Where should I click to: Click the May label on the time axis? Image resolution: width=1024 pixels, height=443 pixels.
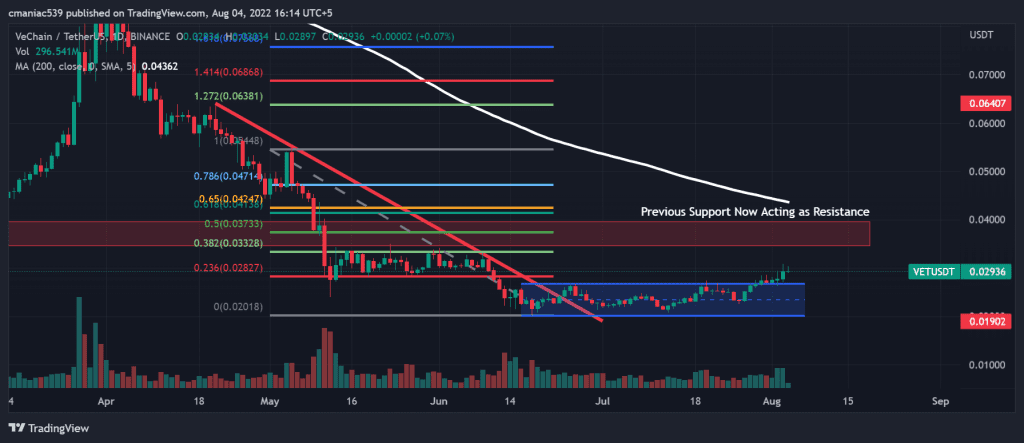pyautogui.click(x=269, y=400)
